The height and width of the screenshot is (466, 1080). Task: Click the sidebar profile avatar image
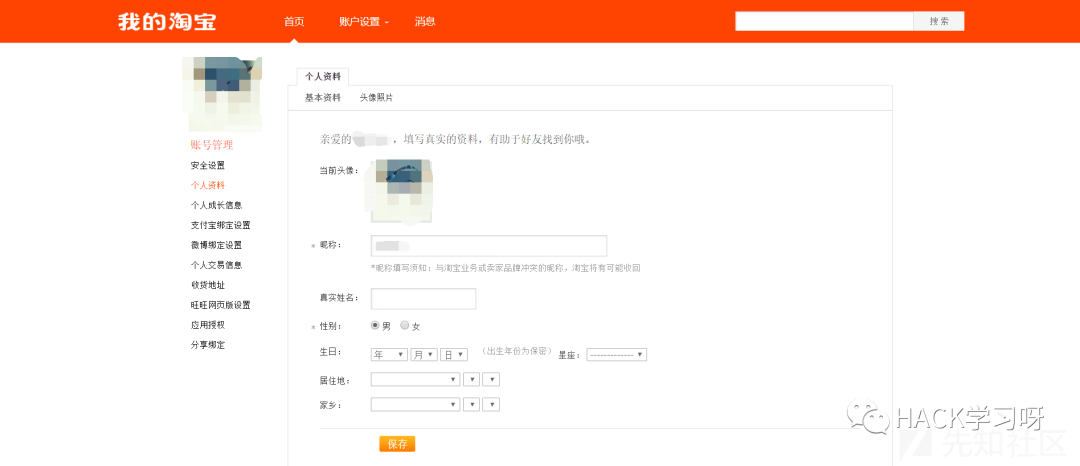click(x=222, y=94)
